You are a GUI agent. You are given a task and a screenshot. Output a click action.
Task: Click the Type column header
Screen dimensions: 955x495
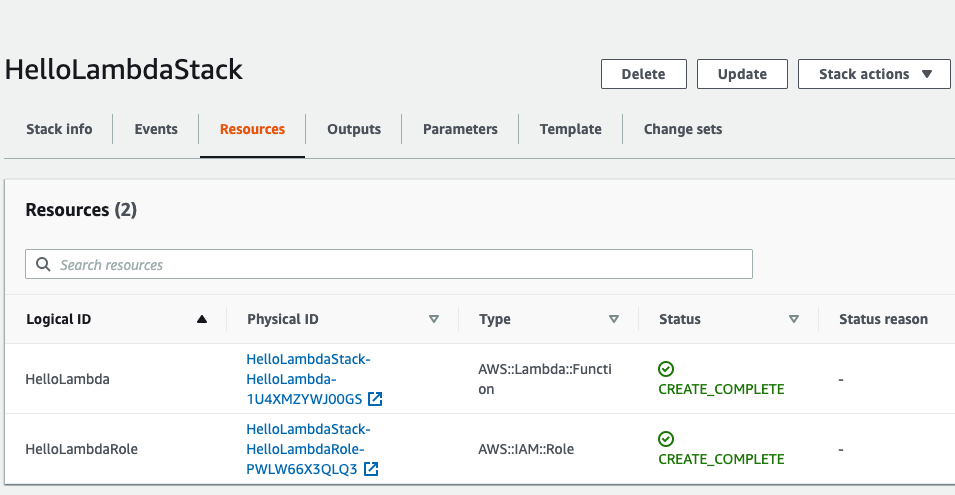point(495,319)
